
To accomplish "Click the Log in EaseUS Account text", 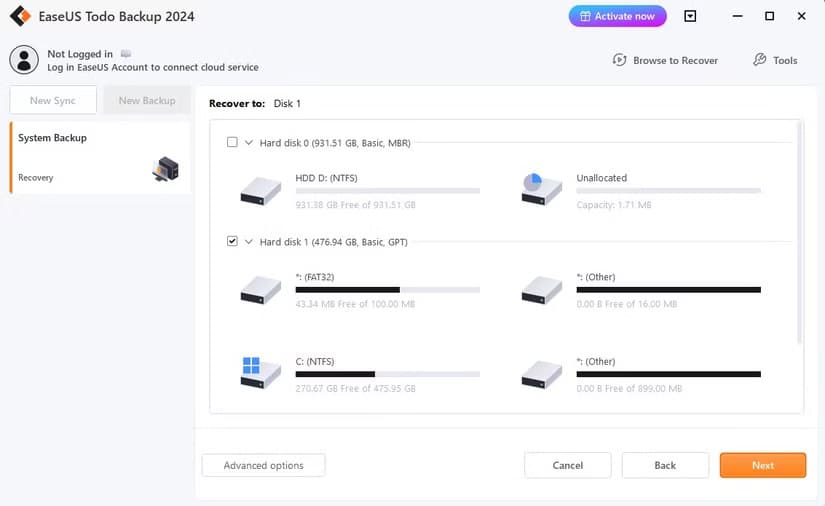I will pos(153,67).
